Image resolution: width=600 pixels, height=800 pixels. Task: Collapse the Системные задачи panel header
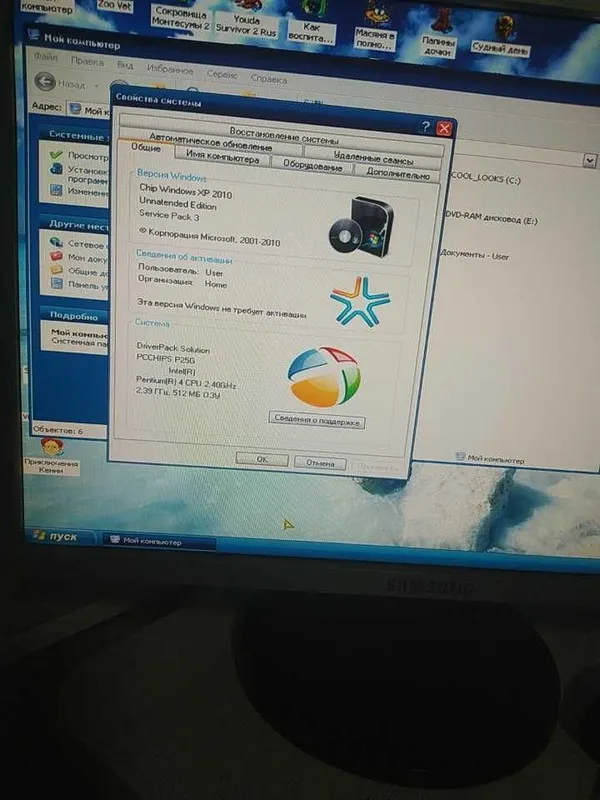pyautogui.click(x=74, y=135)
